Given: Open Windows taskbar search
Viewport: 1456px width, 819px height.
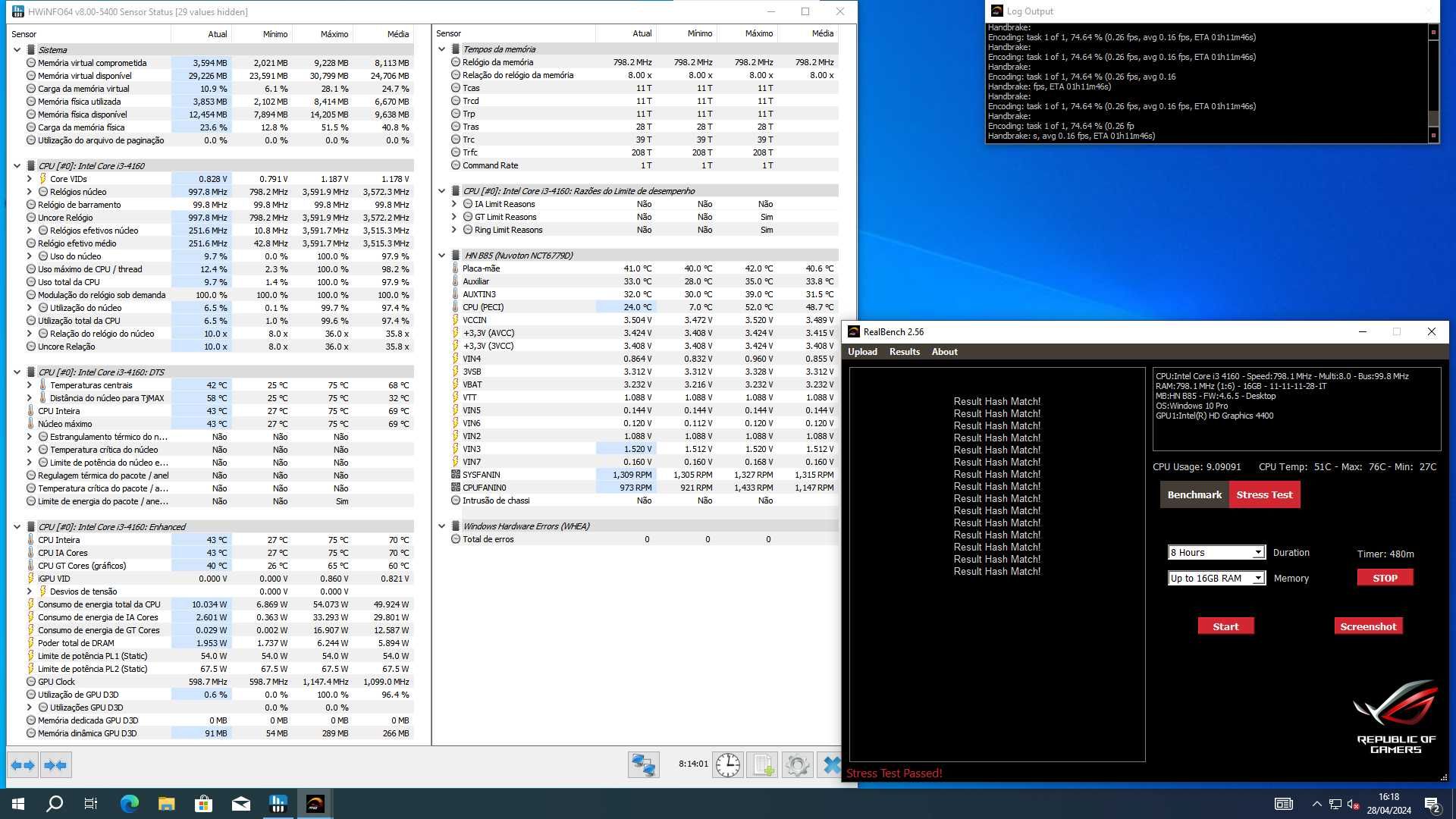Looking at the screenshot, I should point(55,804).
